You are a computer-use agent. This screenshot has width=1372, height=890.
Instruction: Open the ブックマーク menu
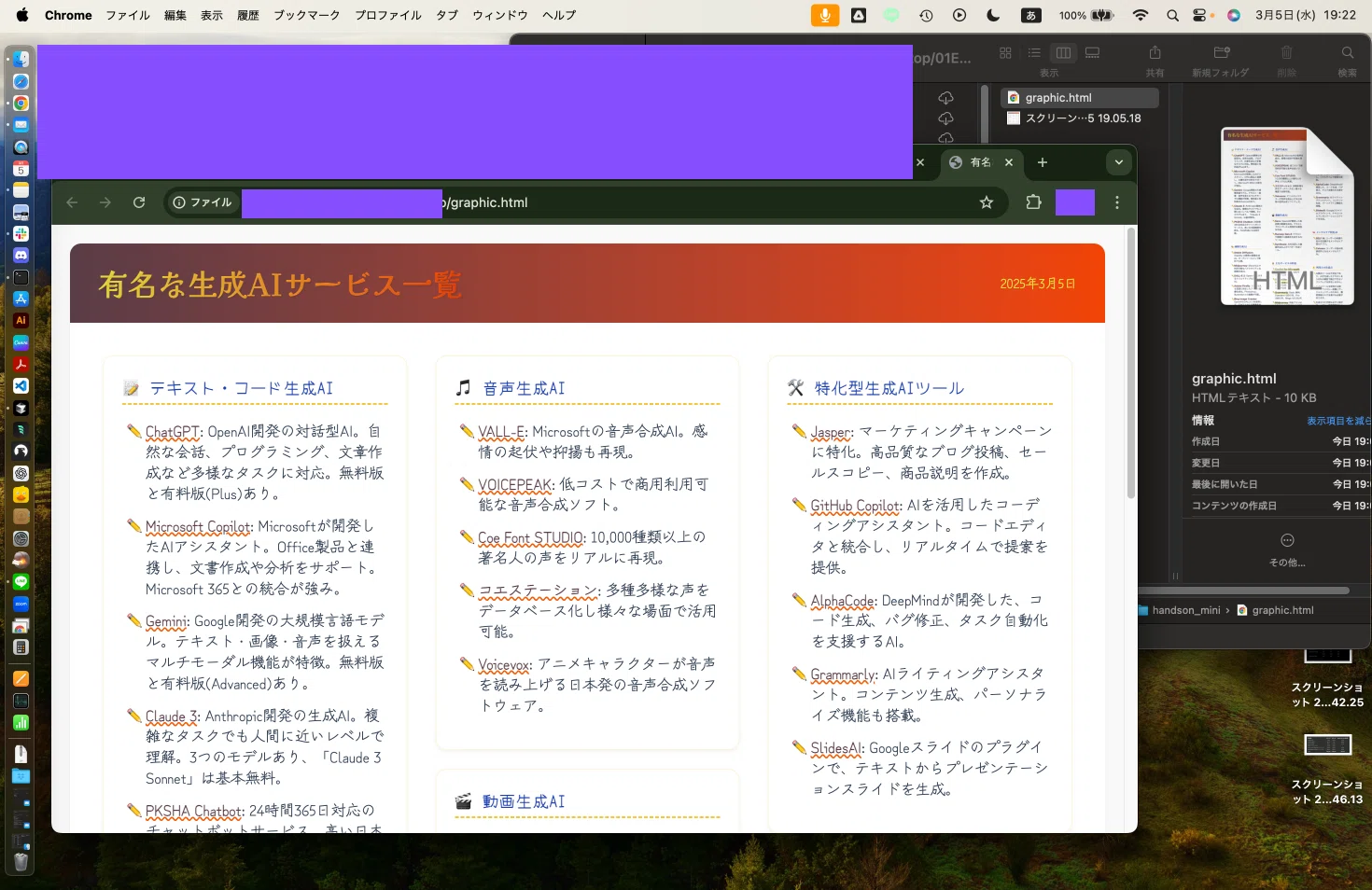(306, 15)
